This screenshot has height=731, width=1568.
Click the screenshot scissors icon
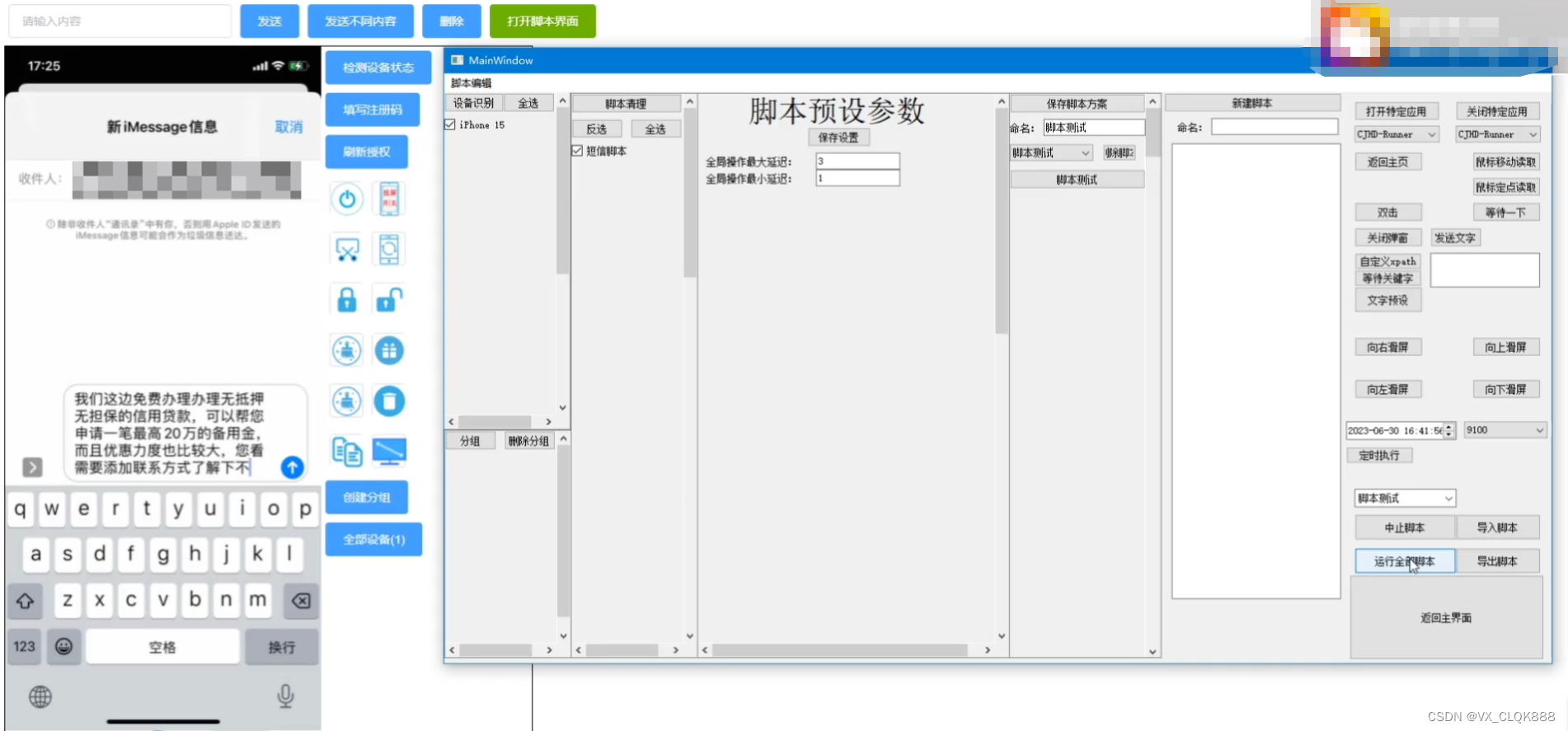coord(347,249)
